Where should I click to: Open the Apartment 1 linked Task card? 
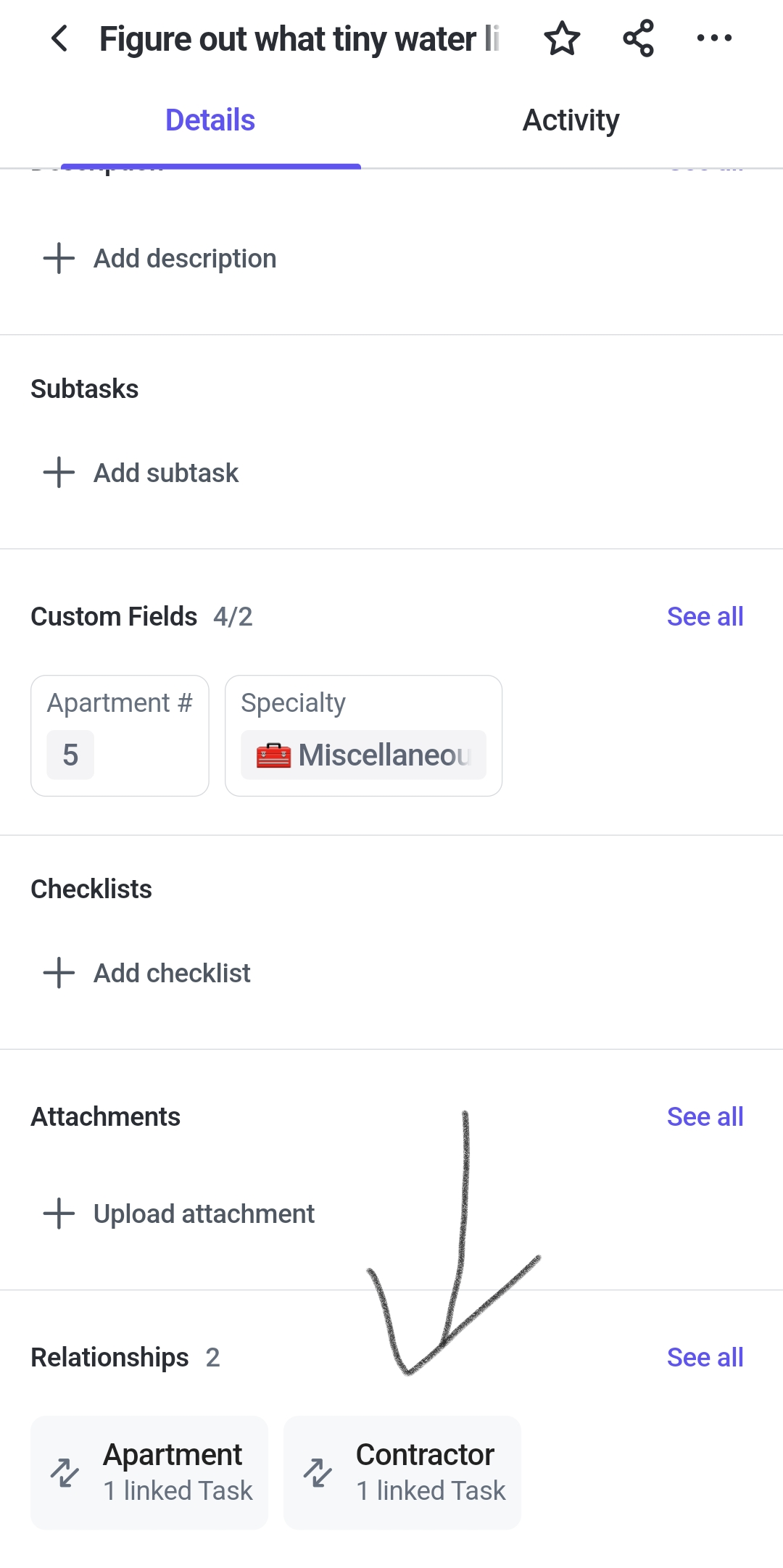coord(149,1472)
